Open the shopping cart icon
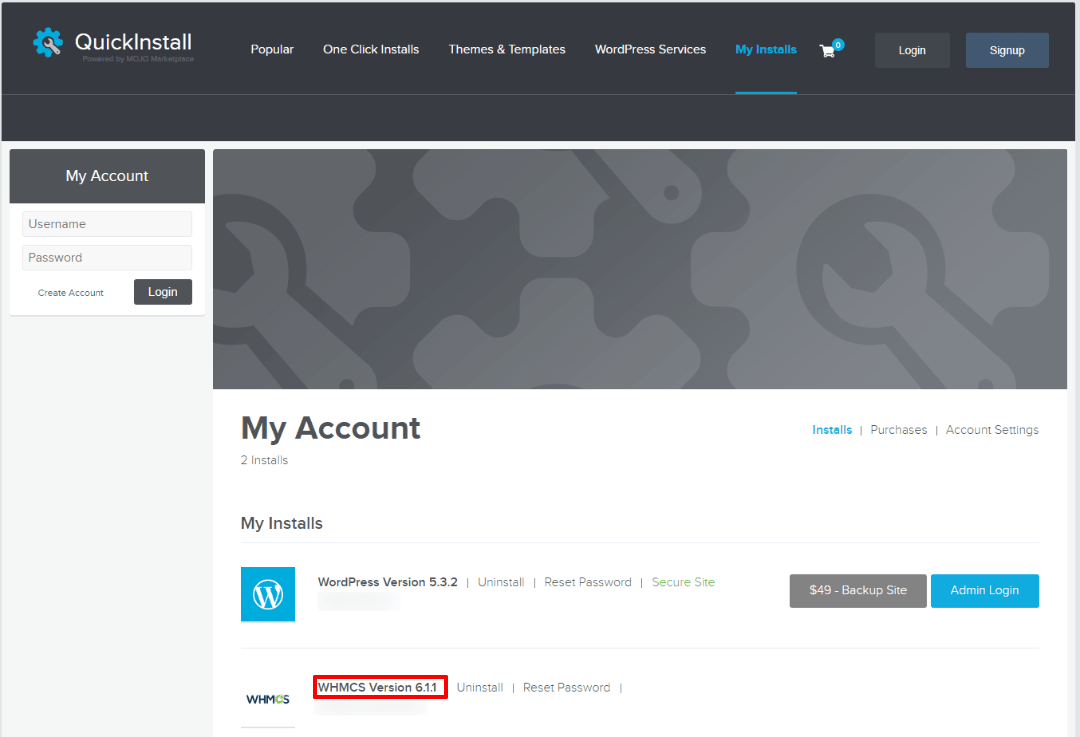The image size is (1080, 737). [x=828, y=50]
